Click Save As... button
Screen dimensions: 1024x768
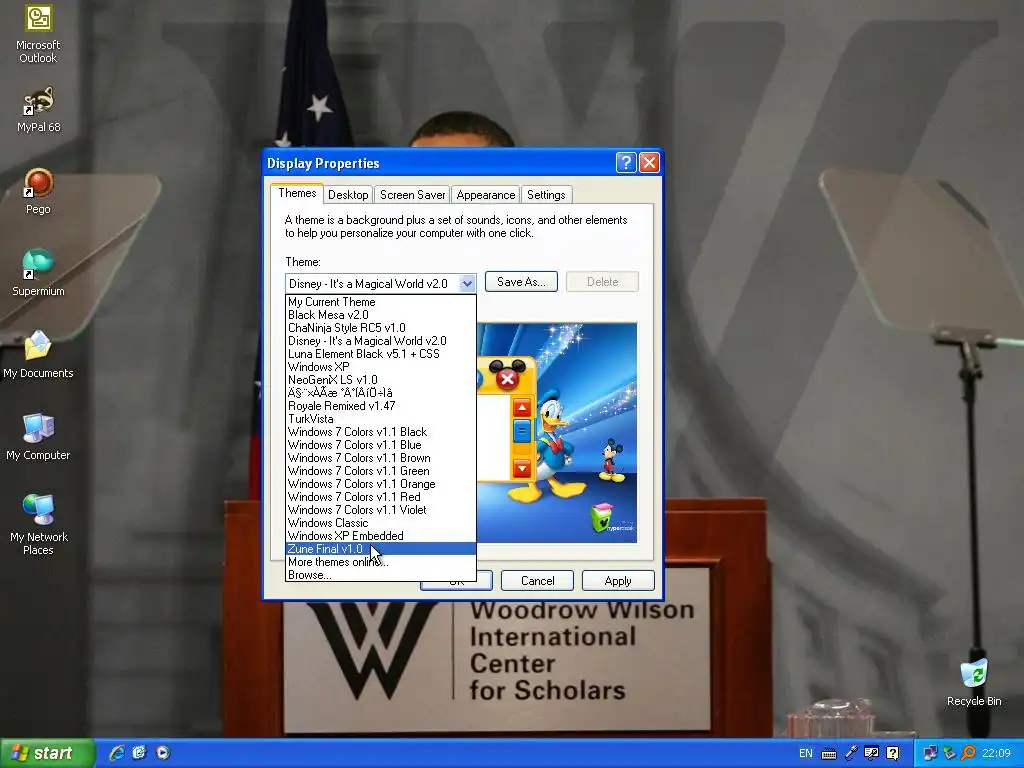[521, 281]
